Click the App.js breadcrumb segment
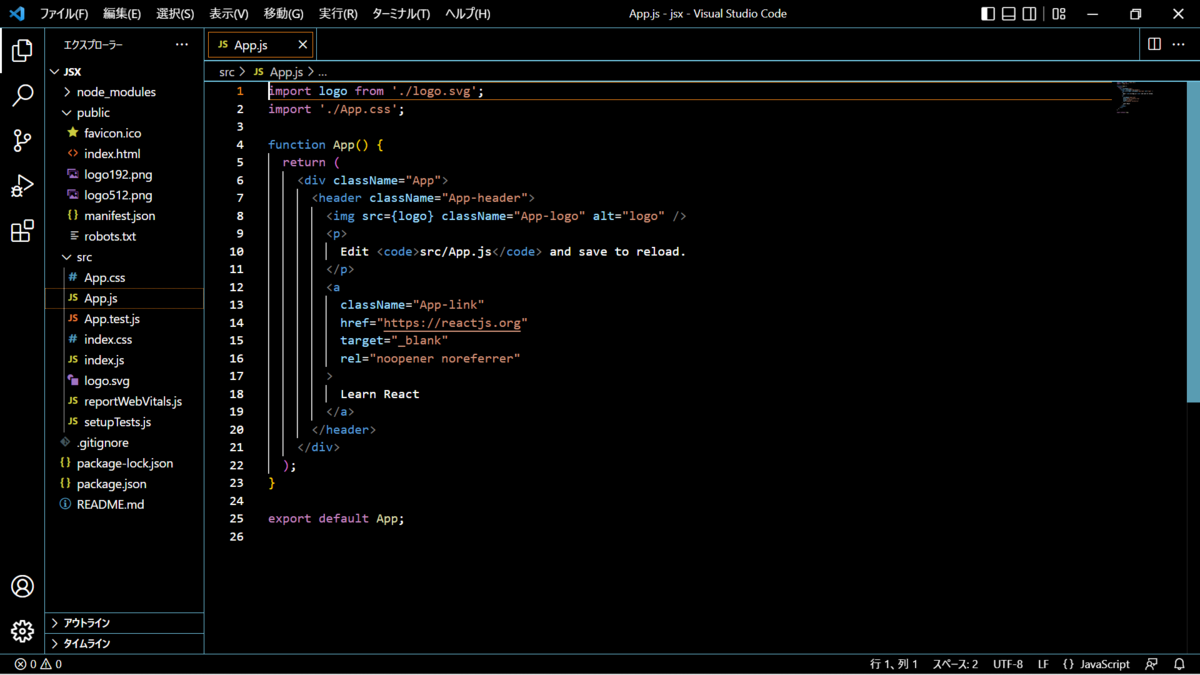The image size is (1200, 675). click(x=278, y=72)
